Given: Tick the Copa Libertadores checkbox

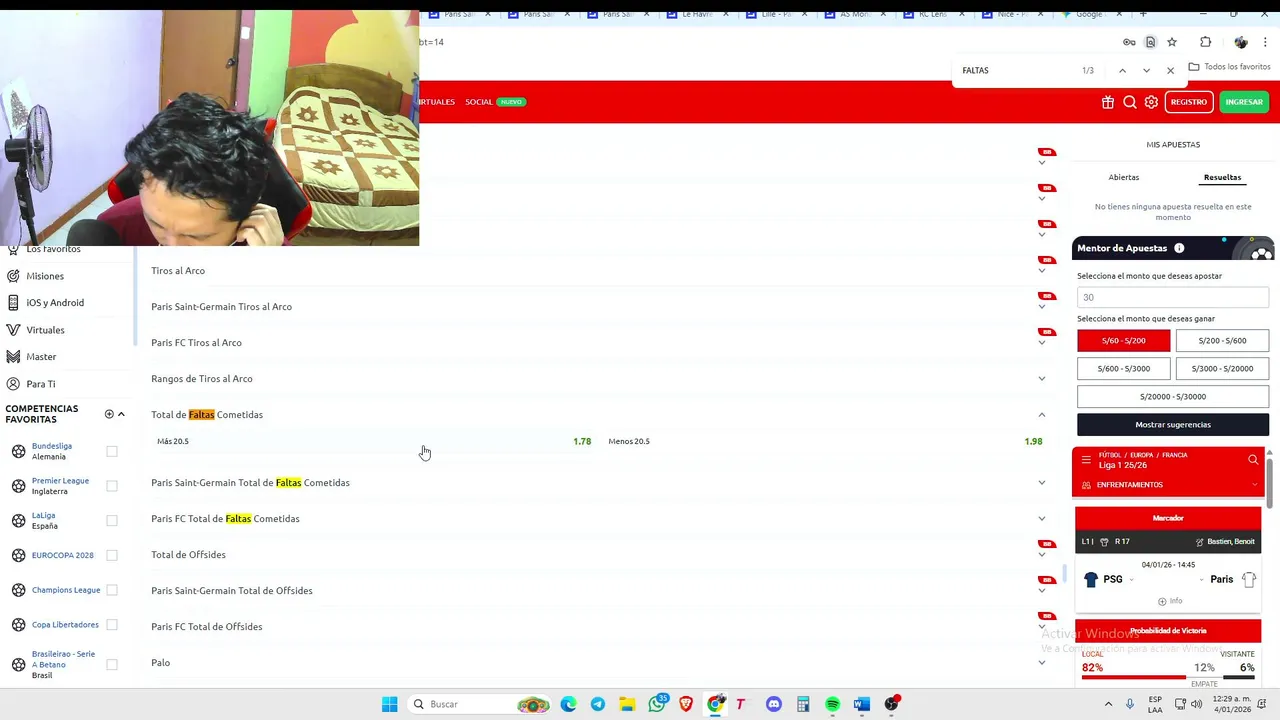Looking at the screenshot, I should pos(112,625).
